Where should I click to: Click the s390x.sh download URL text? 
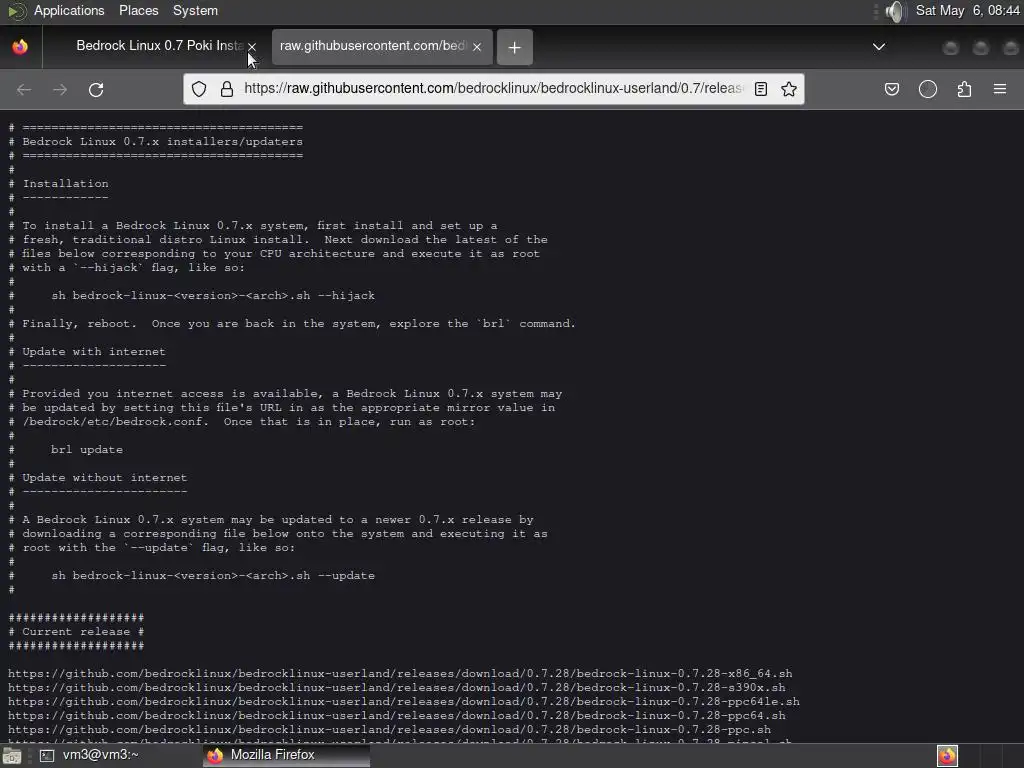[x=396, y=688]
